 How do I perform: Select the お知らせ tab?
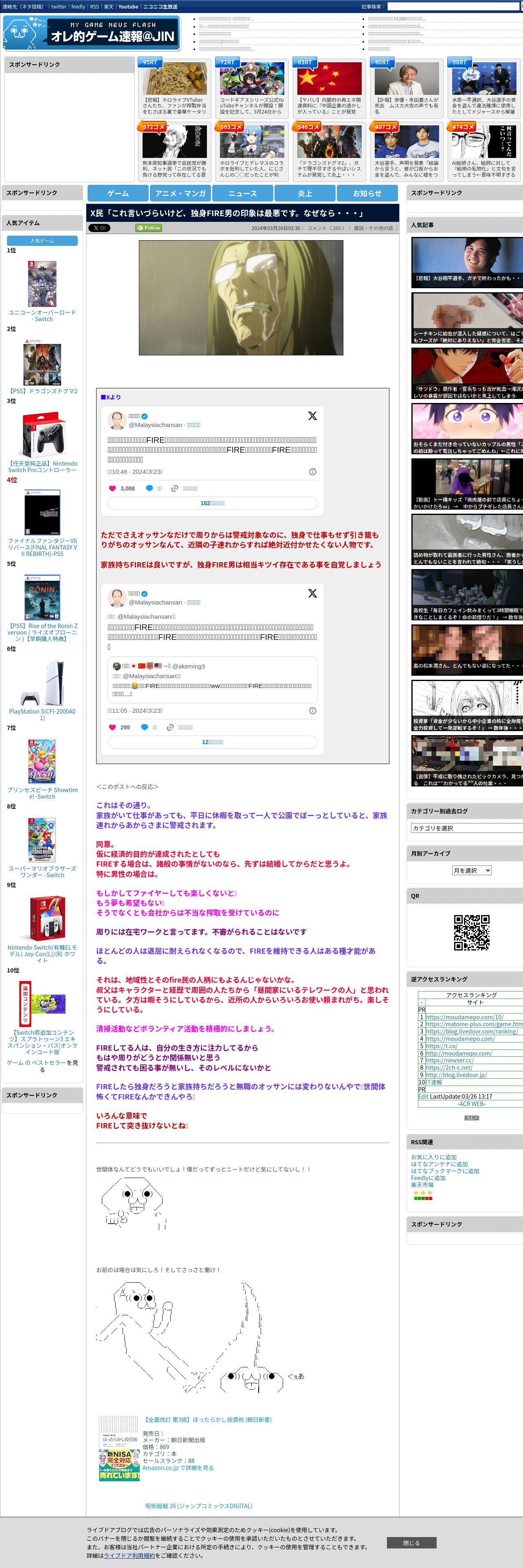click(x=367, y=193)
